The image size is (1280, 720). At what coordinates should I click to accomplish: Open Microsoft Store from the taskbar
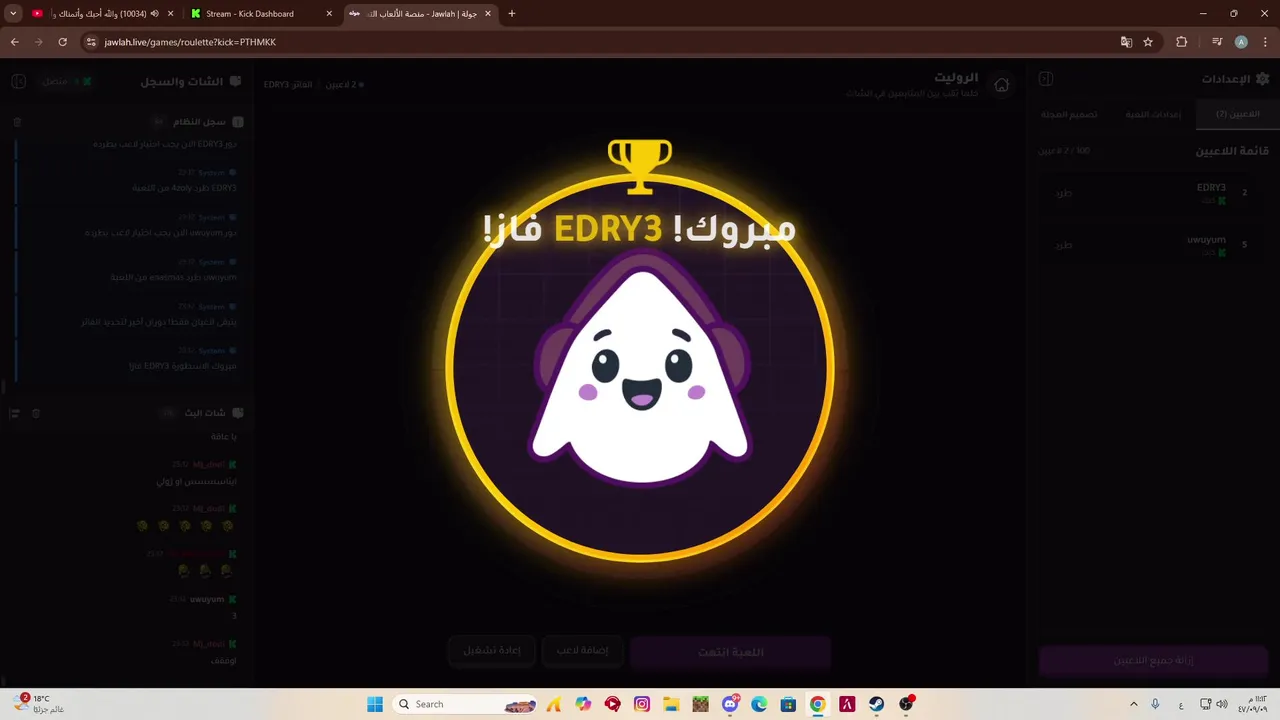[x=788, y=704]
